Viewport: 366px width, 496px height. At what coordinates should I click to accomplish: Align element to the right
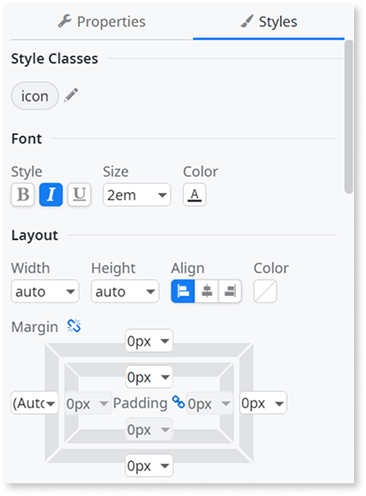click(230, 292)
